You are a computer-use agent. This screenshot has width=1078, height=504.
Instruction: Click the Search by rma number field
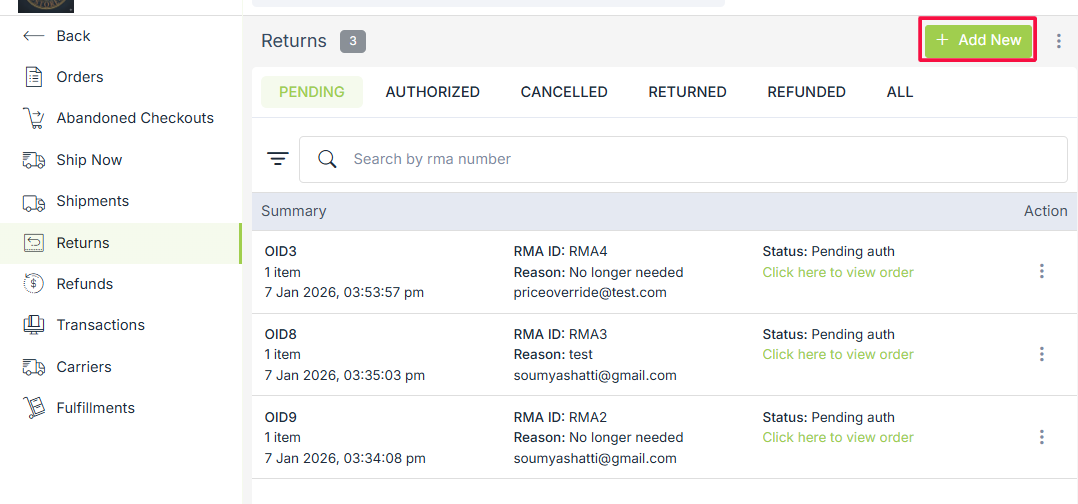(x=690, y=159)
